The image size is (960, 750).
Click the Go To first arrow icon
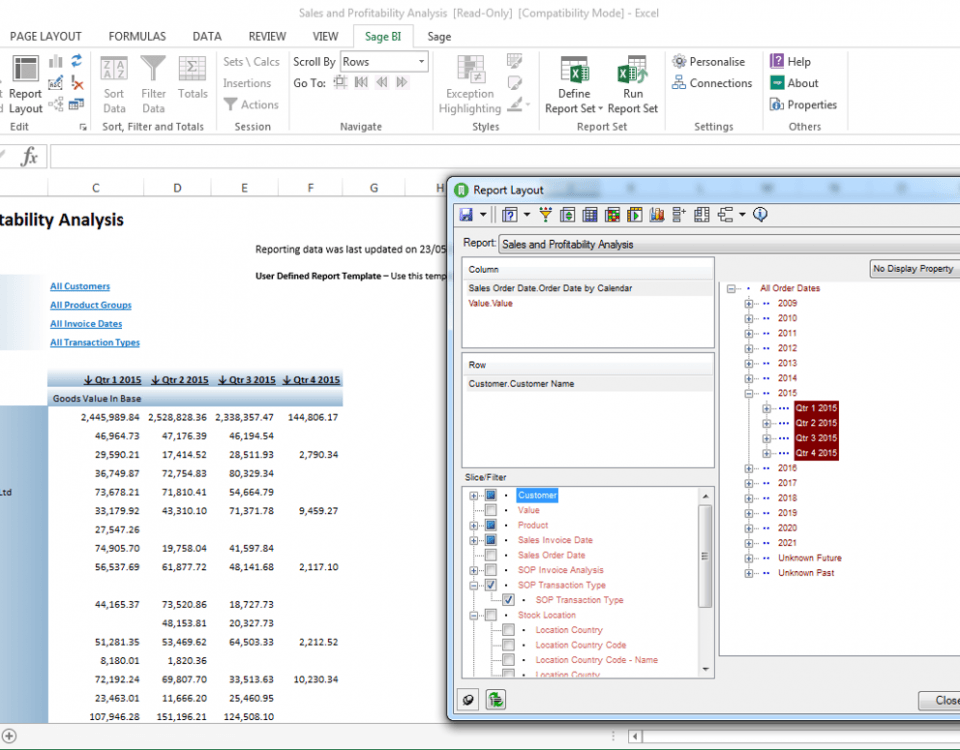click(361, 82)
